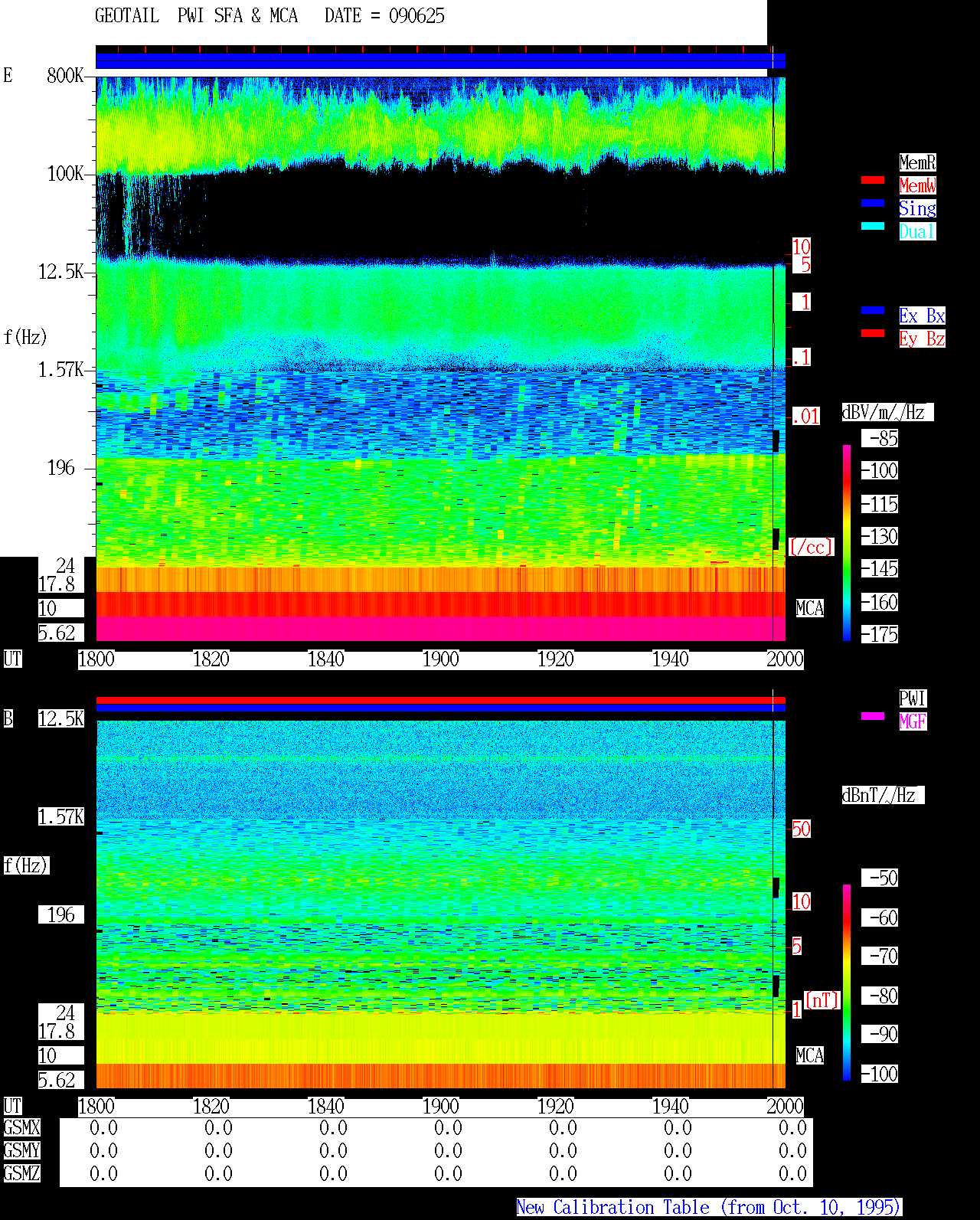Click the dBnT/√Hz color scale bar
The height and width of the screenshot is (1220, 980).
pos(847,983)
